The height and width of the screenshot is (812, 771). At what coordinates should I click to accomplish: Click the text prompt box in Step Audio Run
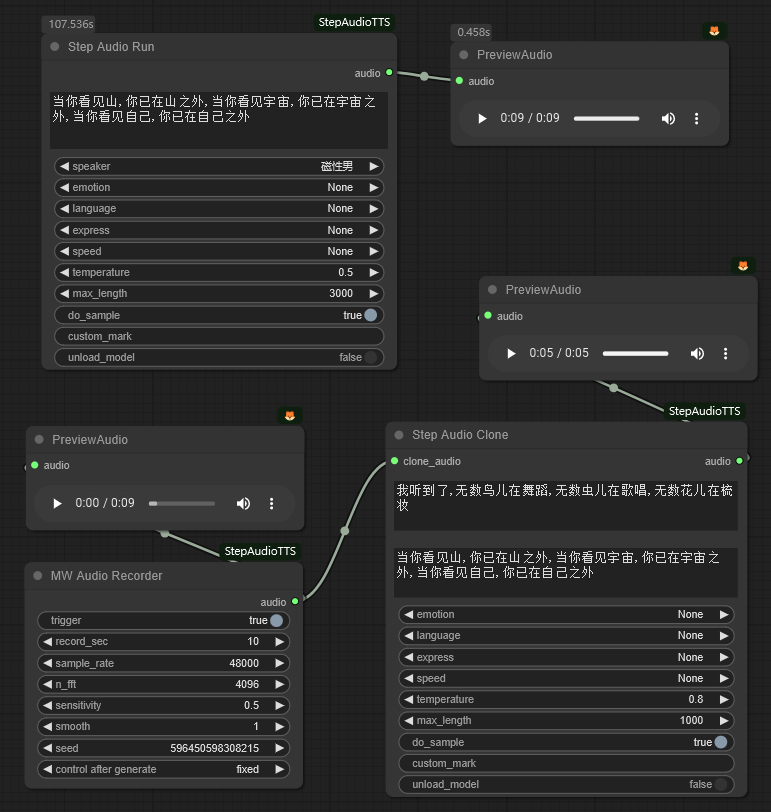click(x=219, y=120)
